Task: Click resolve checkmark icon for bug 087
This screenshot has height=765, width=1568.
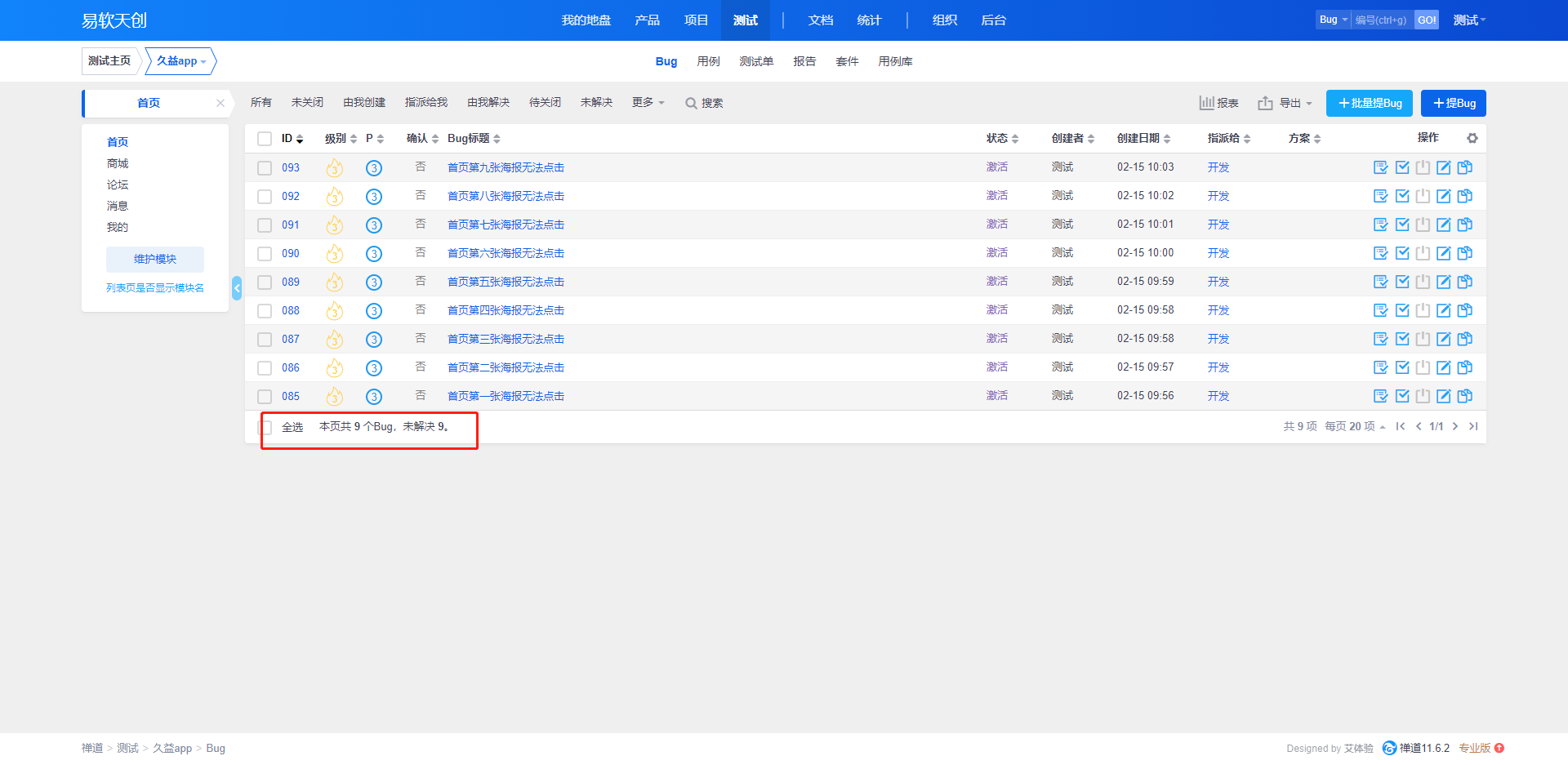Action: click(x=1402, y=339)
